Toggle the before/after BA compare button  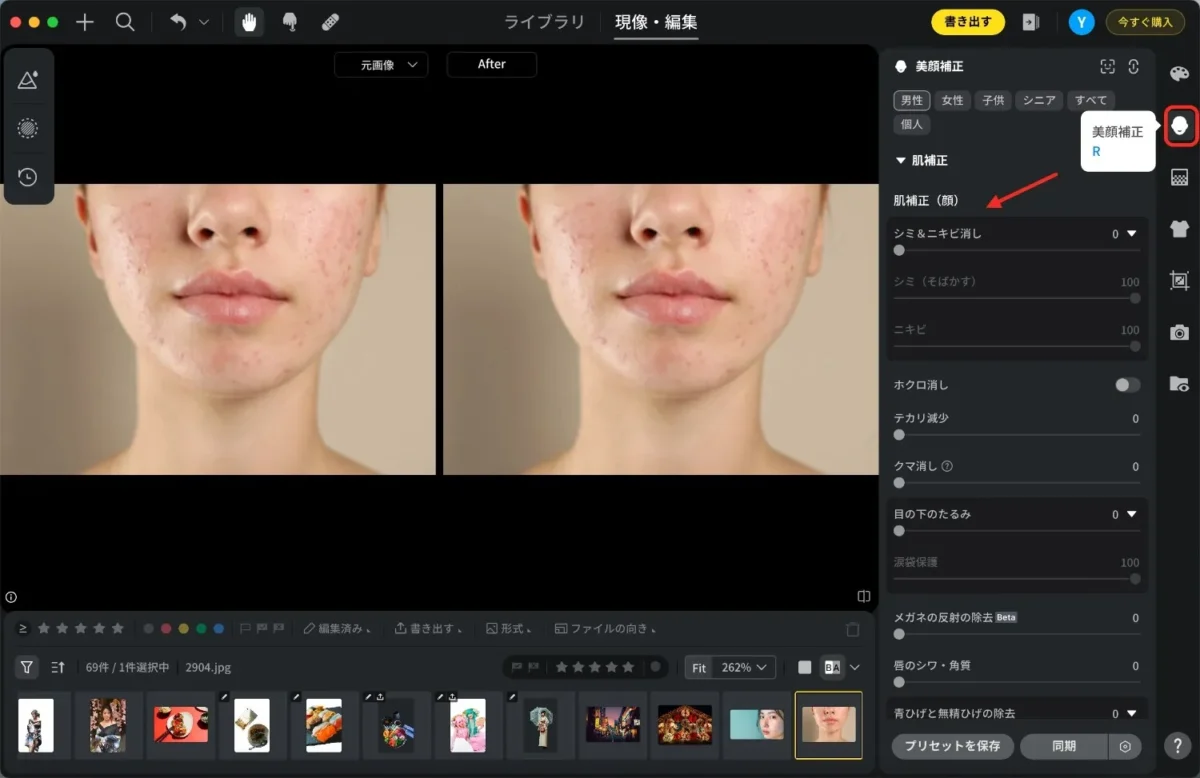click(831, 667)
